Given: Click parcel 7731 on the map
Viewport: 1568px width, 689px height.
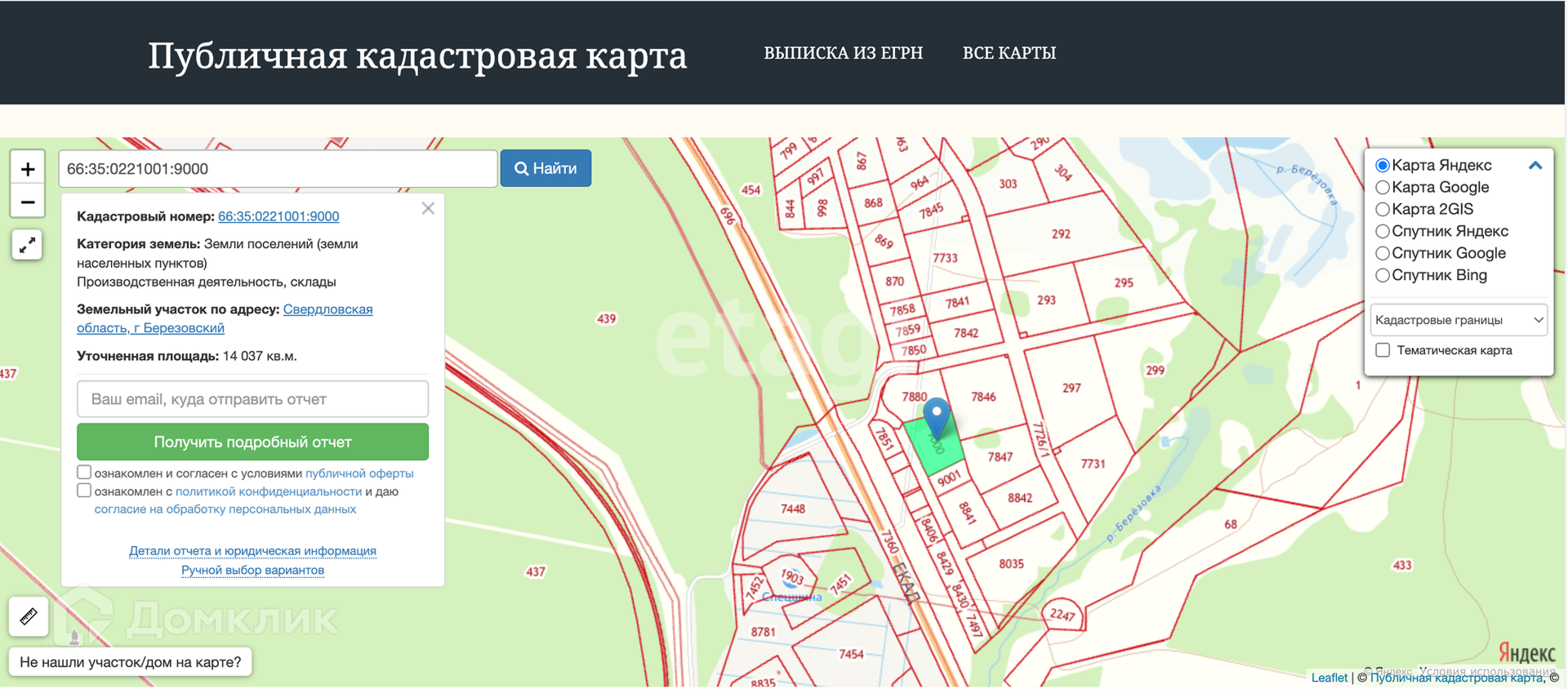Looking at the screenshot, I should pyautogui.click(x=1093, y=464).
